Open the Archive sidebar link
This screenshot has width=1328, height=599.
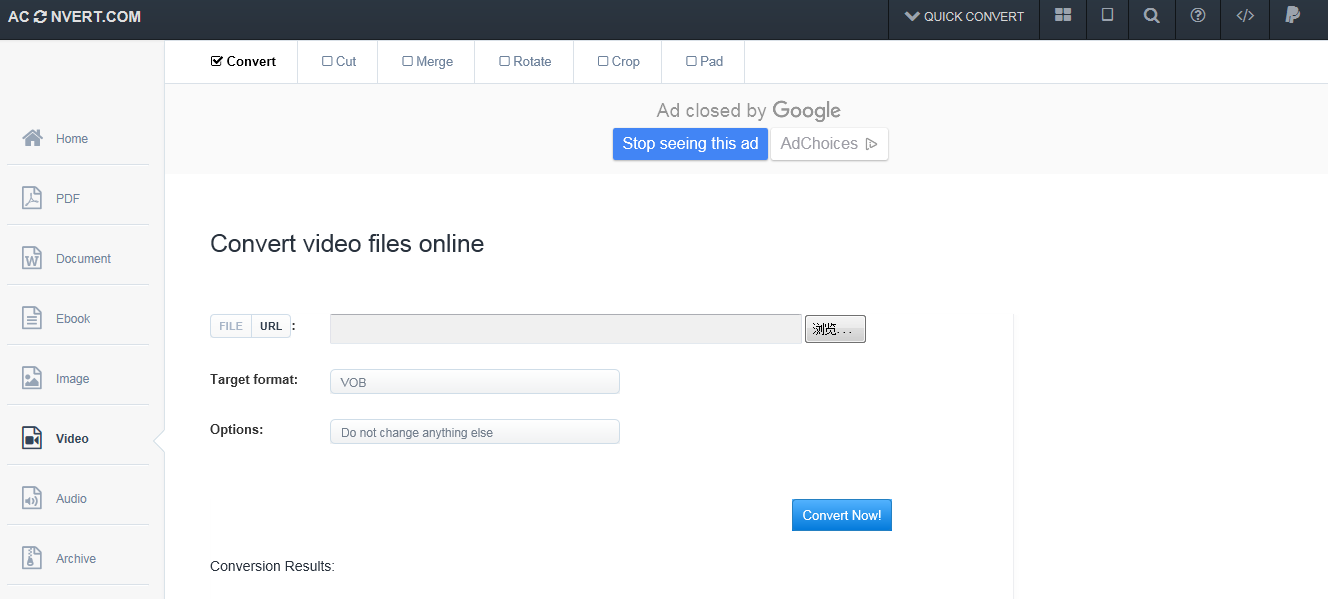pyautogui.click(x=76, y=559)
